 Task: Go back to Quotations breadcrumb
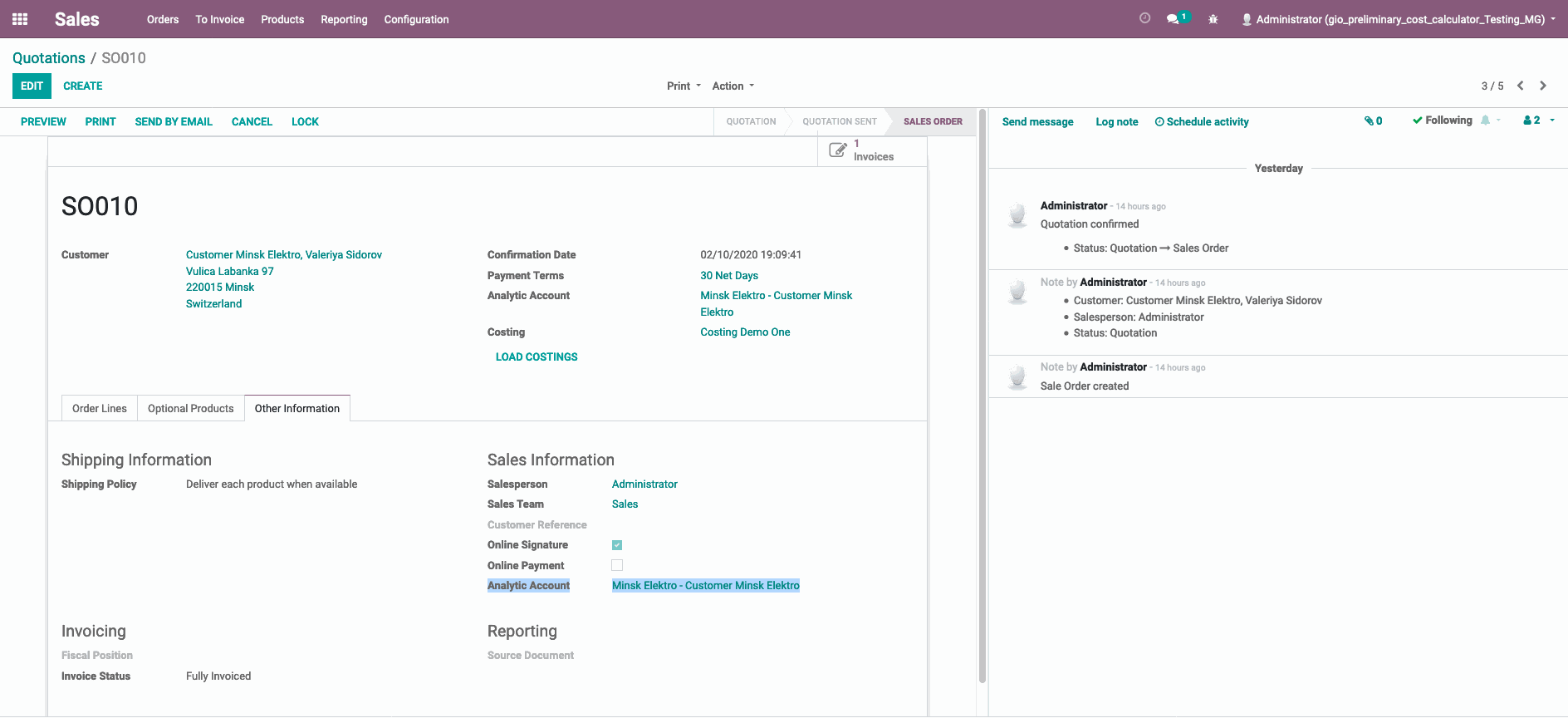pyautogui.click(x=49, y=58)
